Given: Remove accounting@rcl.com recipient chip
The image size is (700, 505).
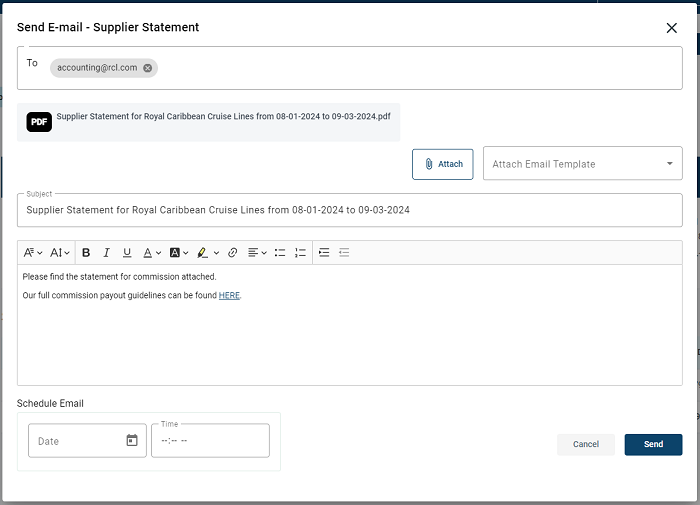Looking at the screenshot, I should [x=147, y=68].
